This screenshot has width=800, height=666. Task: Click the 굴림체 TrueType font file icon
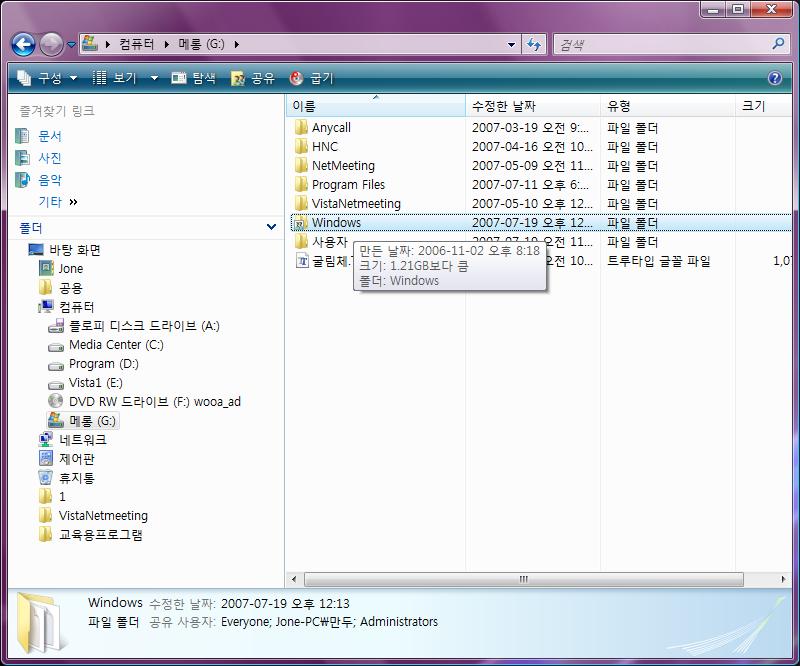pyautogui.click(x=303, y=261)
